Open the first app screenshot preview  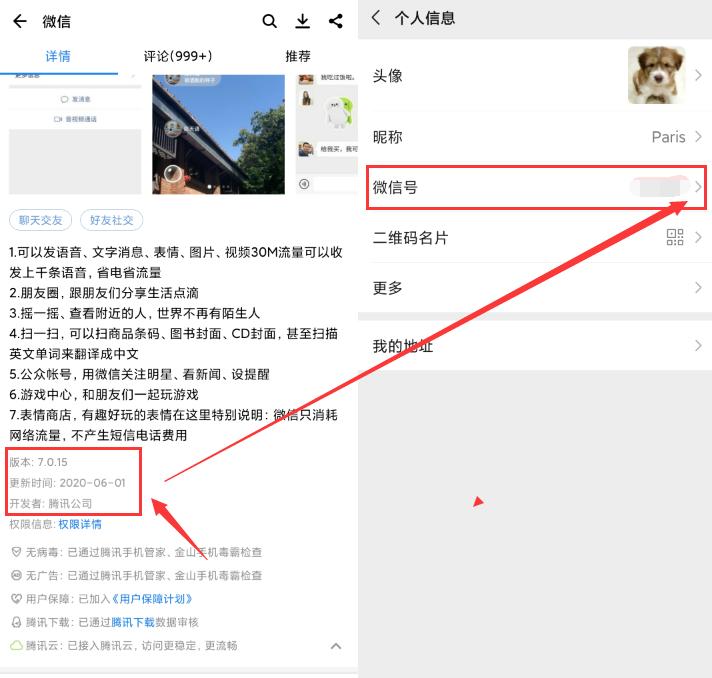pos(75,134)
